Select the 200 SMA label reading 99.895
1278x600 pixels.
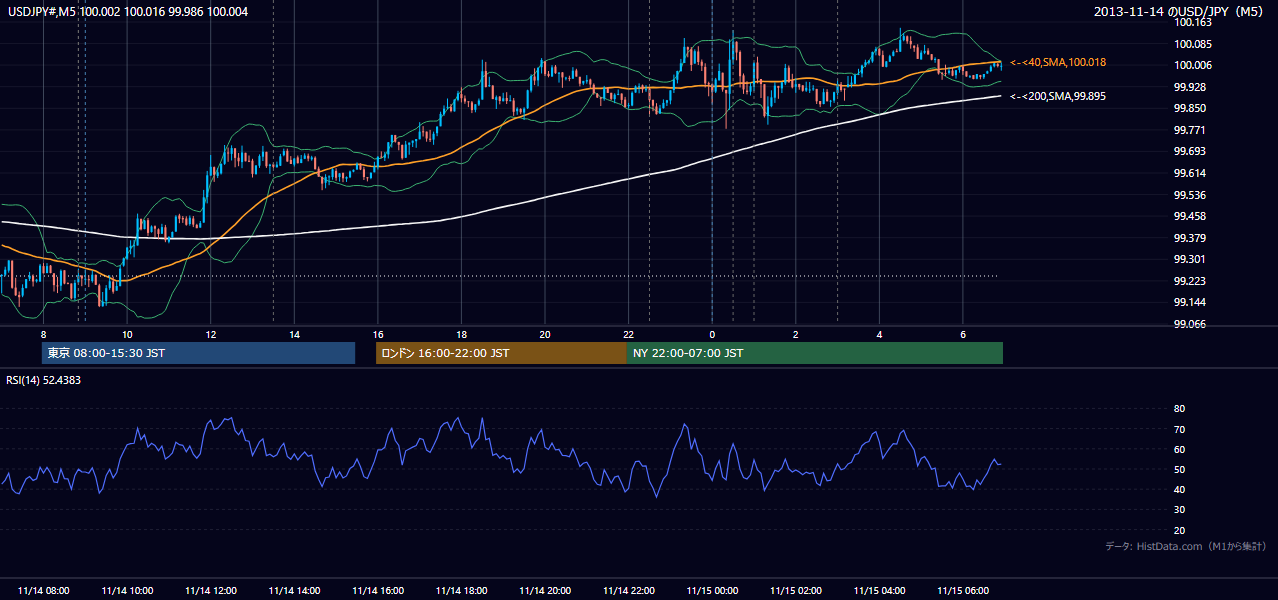coord(1058,96)
